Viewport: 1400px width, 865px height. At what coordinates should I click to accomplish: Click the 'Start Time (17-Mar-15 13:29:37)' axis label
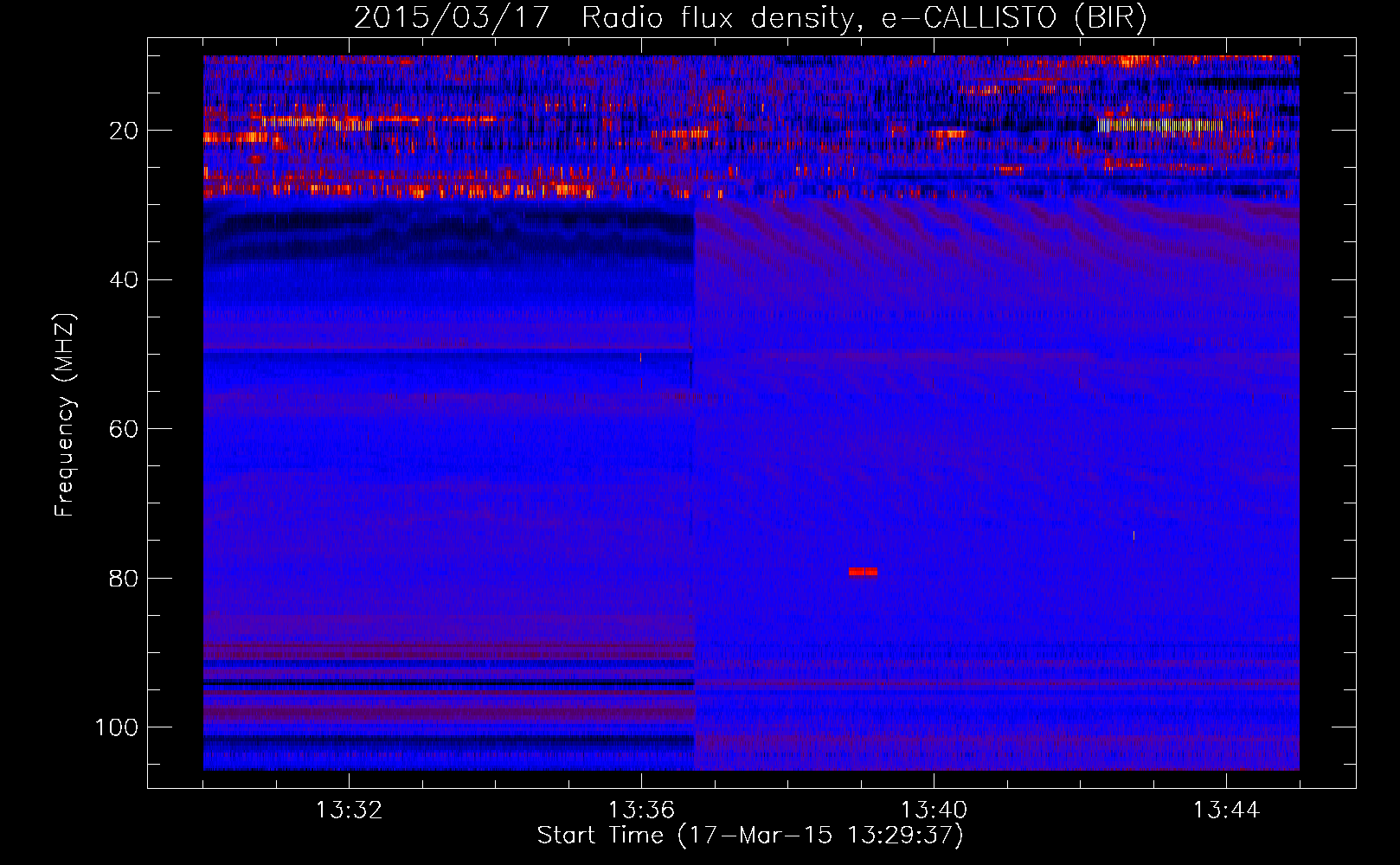(750, 836)
